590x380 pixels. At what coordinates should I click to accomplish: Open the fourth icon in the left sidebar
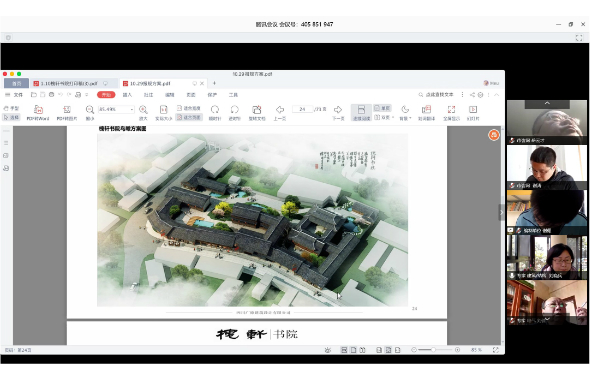click(x=6, y=168)
